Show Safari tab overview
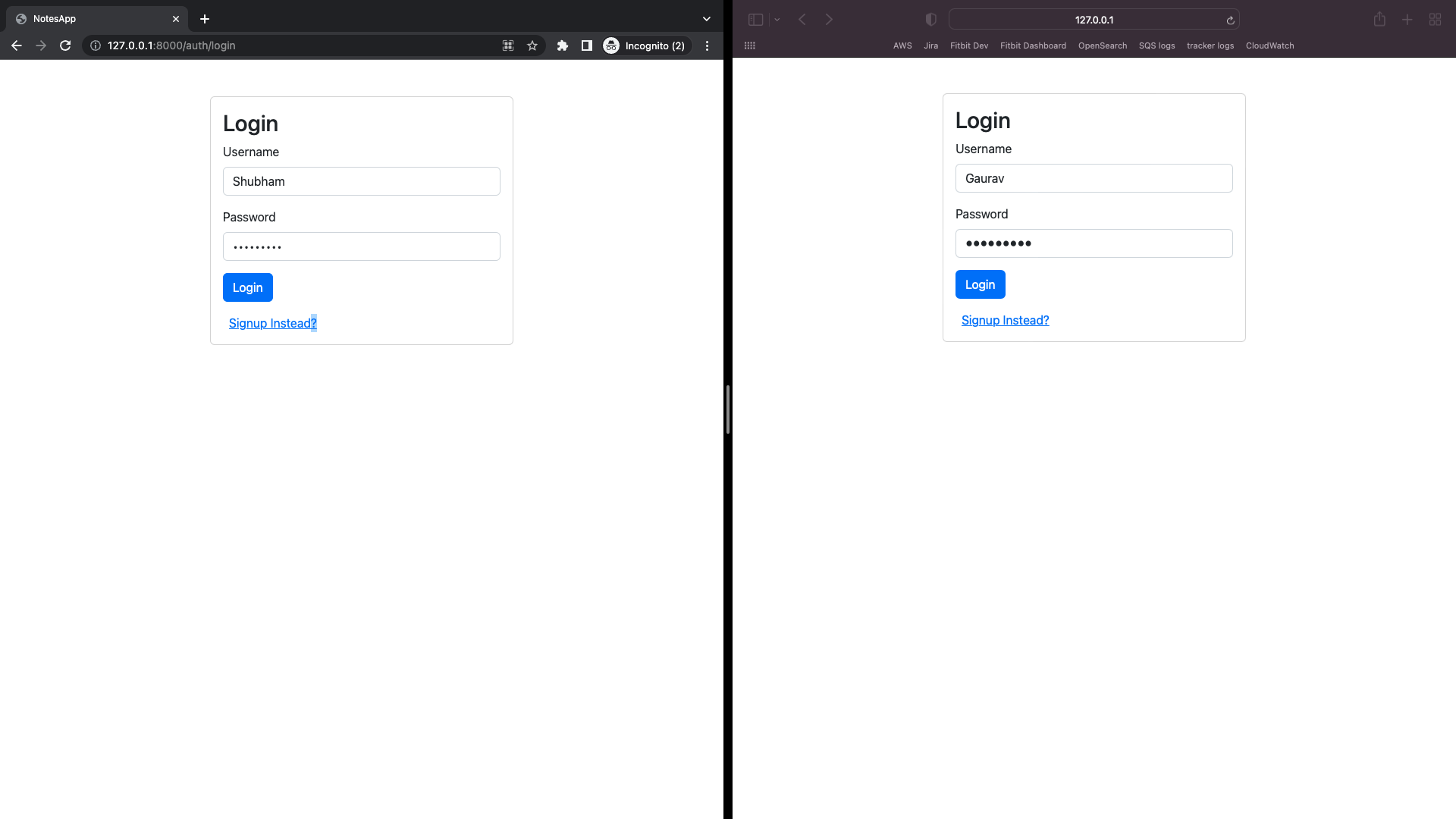 click(x=1435, y=20)
